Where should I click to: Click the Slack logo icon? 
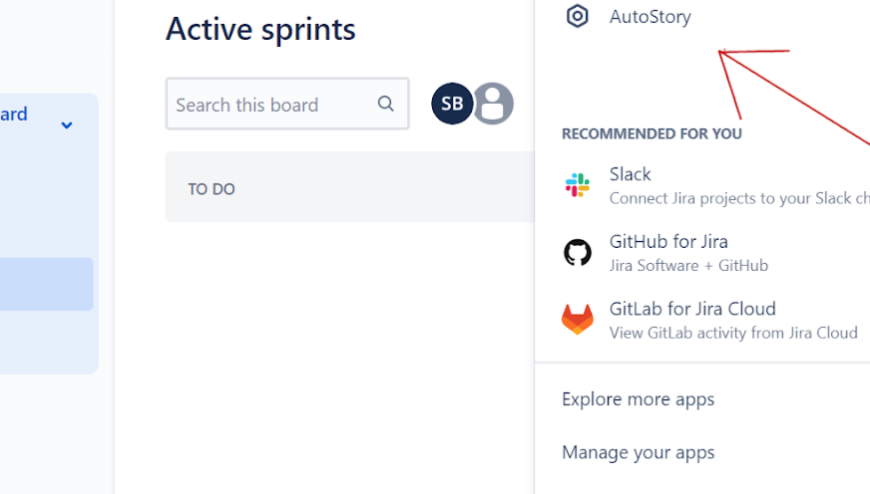click(x=577, y=185)
